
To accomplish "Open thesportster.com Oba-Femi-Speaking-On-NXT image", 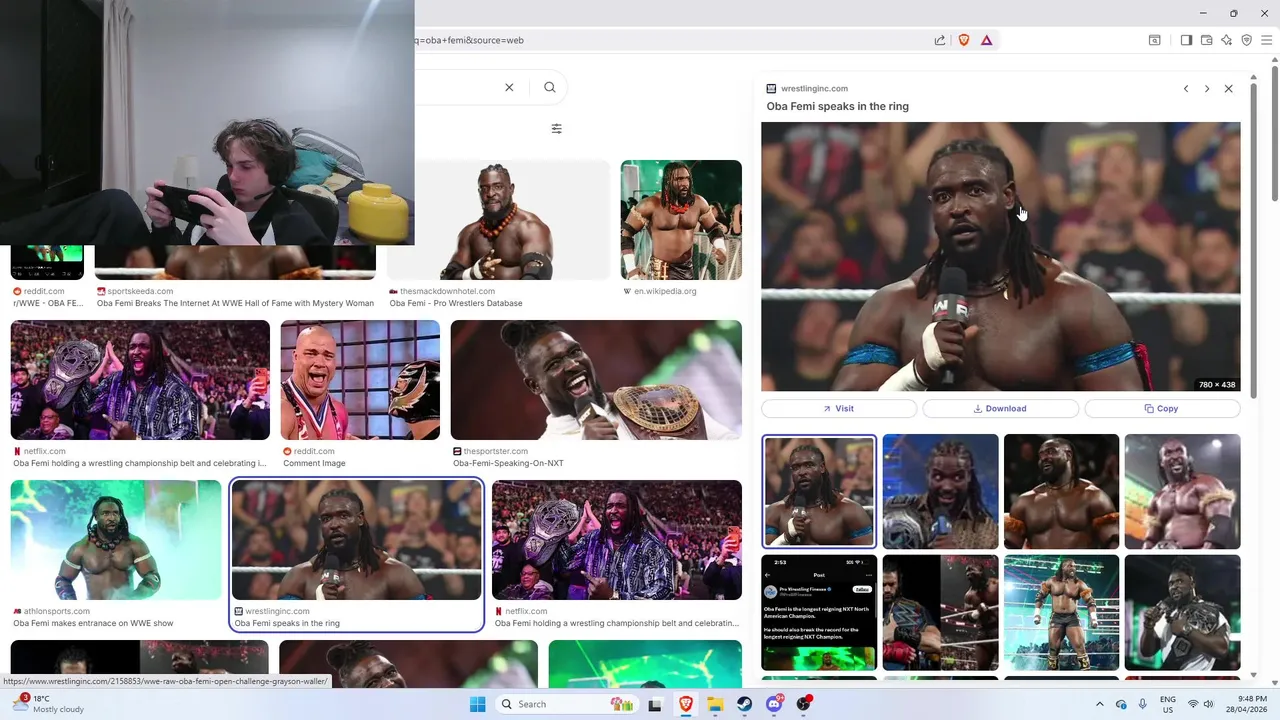I will pyautogui.click(x=596, y=380).
